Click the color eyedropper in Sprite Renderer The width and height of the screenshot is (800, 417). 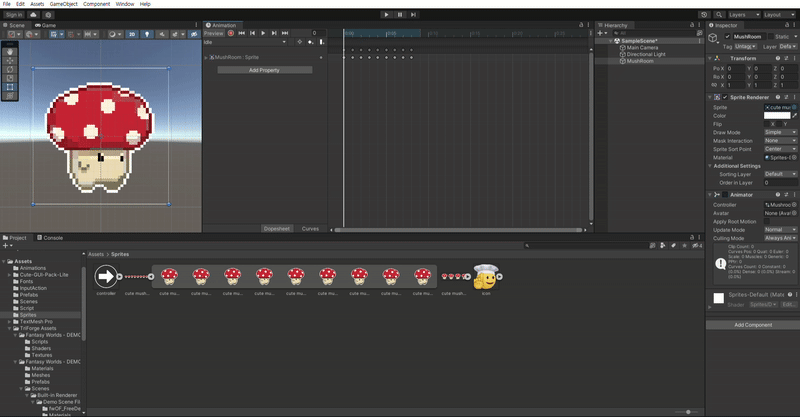point(794,116)
